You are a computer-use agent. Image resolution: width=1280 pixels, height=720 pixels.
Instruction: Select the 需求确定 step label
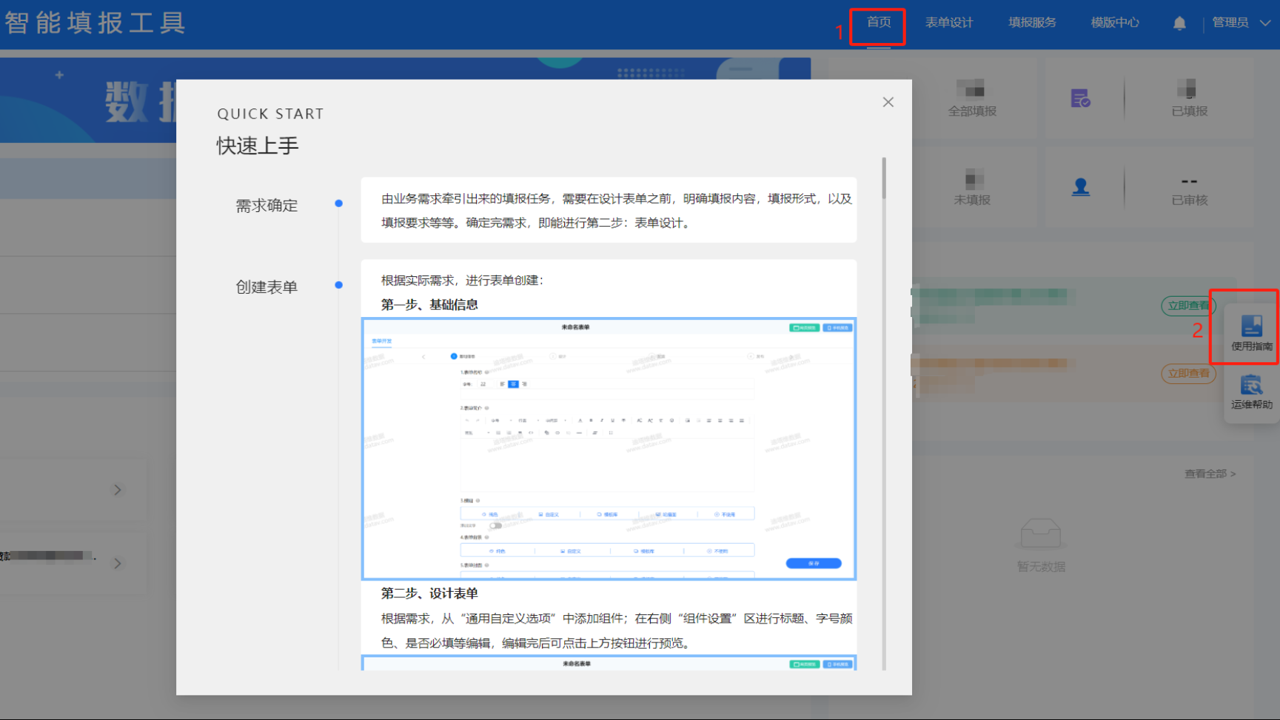click(267, 206)
